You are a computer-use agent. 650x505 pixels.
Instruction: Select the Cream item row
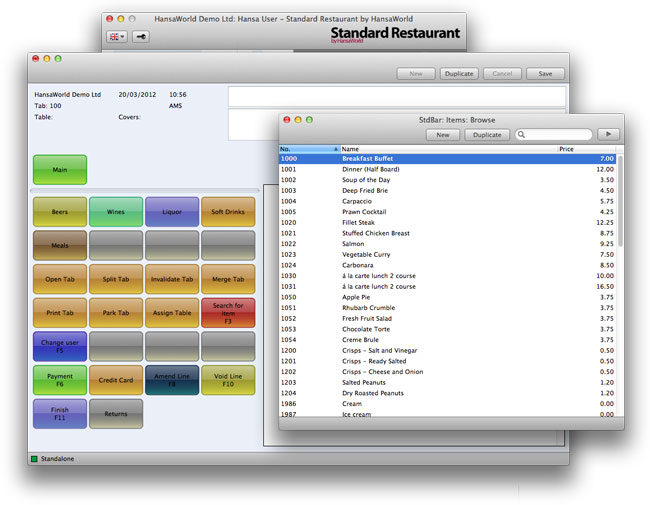click(x=448, y=404)
